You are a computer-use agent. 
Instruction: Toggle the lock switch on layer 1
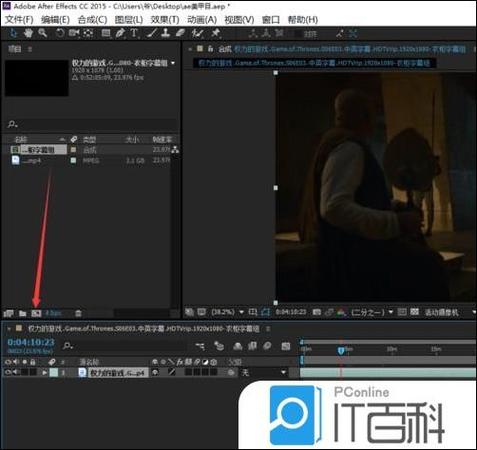[x=33, y=372]
